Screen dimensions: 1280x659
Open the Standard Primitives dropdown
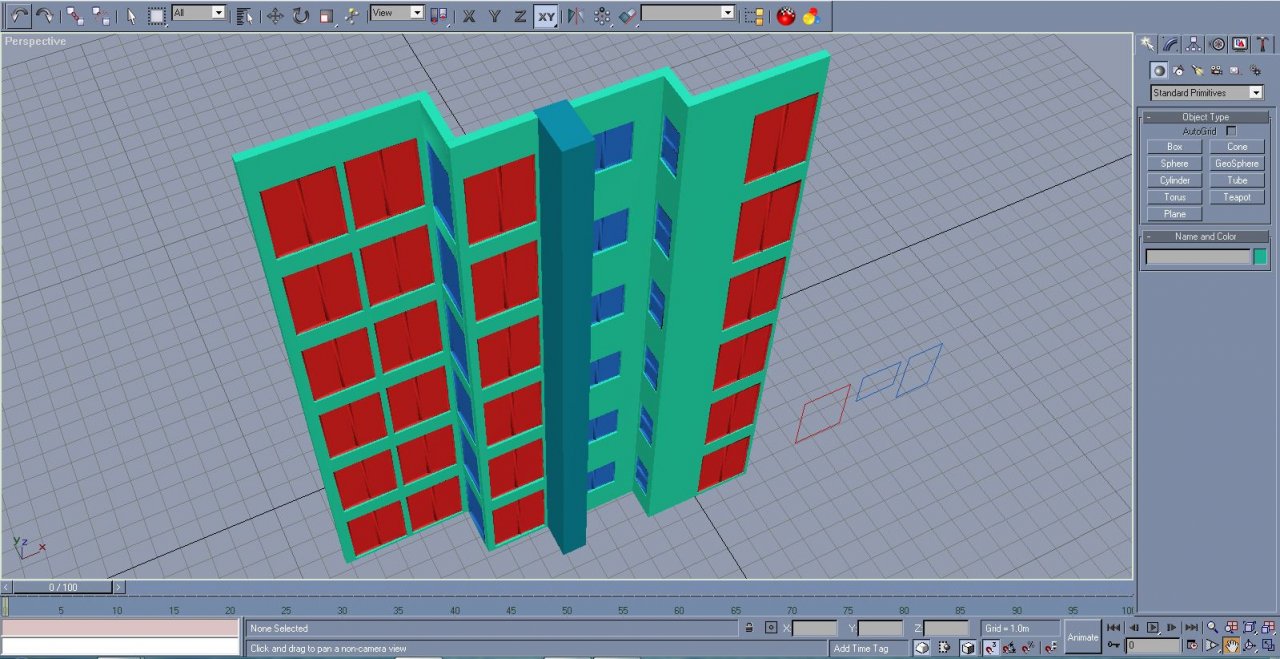[1207, 93]
